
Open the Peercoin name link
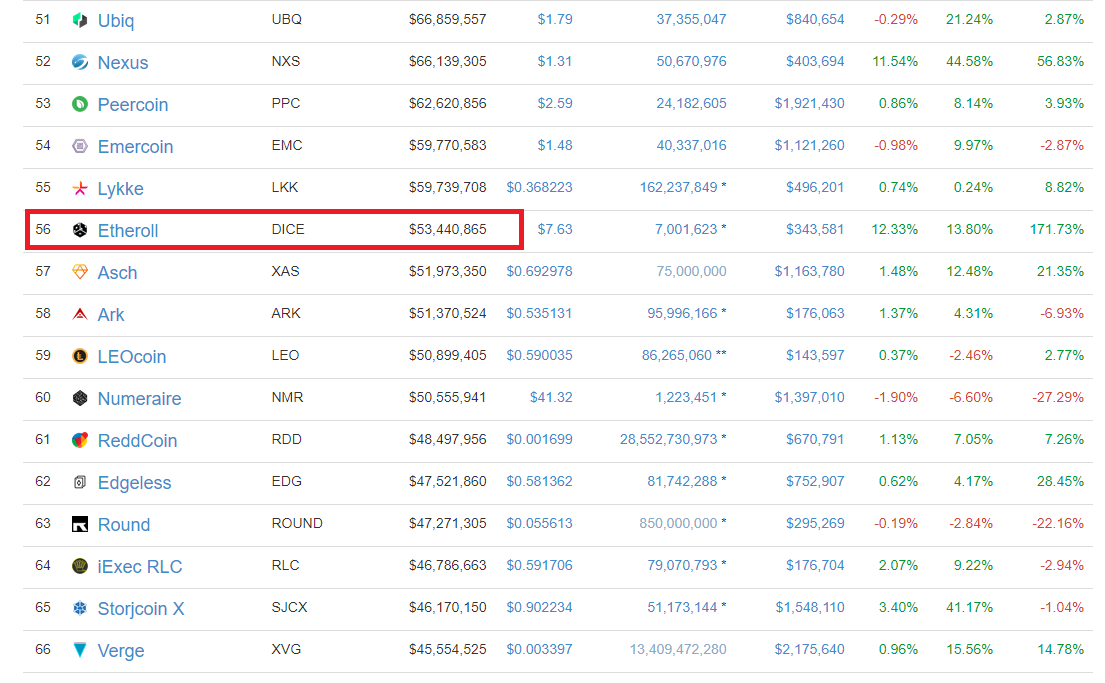click(x=132, y=105)
